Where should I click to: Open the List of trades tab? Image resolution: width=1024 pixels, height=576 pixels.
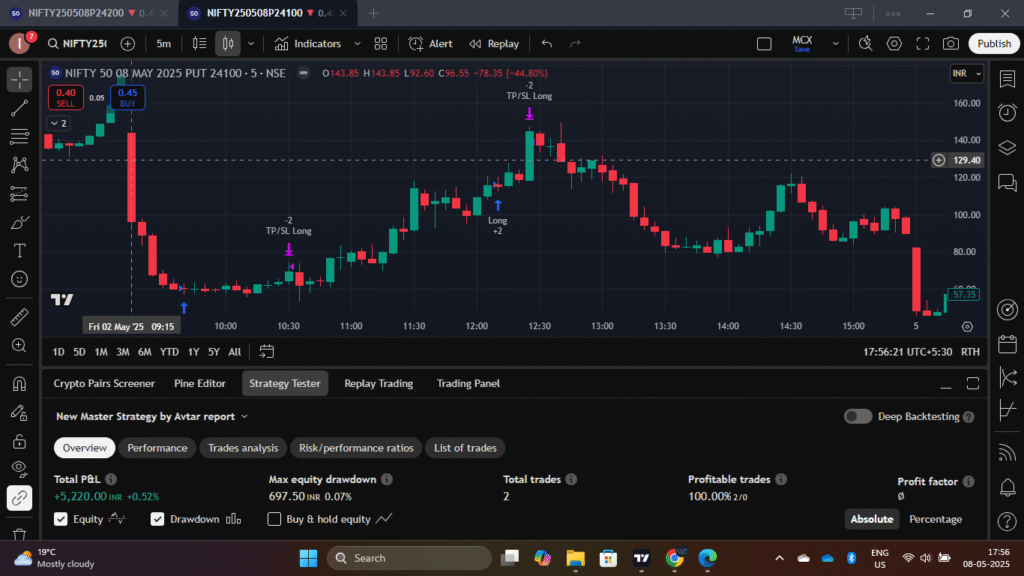(466, 448)
